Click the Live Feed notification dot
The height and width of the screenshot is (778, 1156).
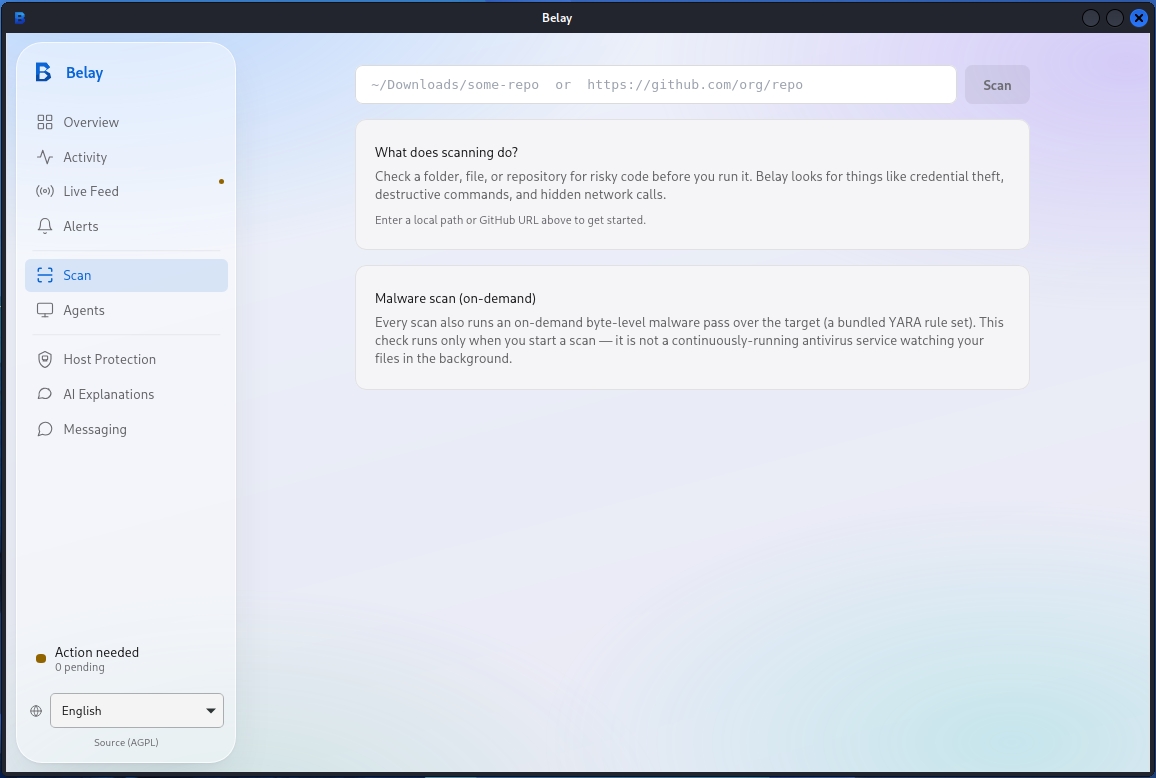tap(221, 181)
